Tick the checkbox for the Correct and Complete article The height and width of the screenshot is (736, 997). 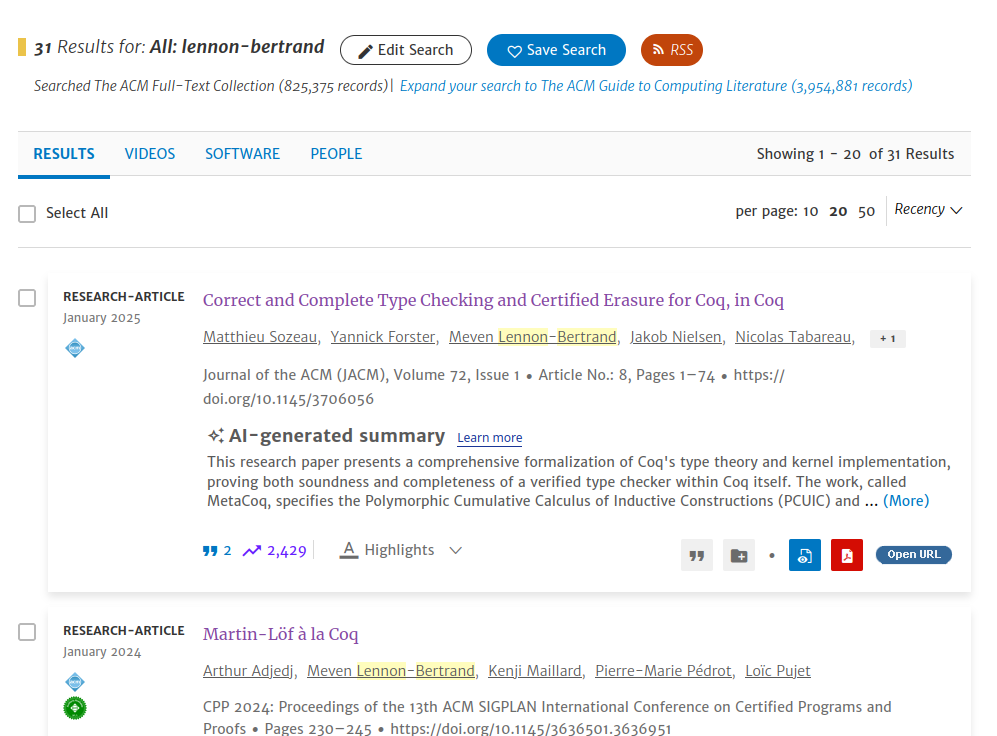click(27, 298)
